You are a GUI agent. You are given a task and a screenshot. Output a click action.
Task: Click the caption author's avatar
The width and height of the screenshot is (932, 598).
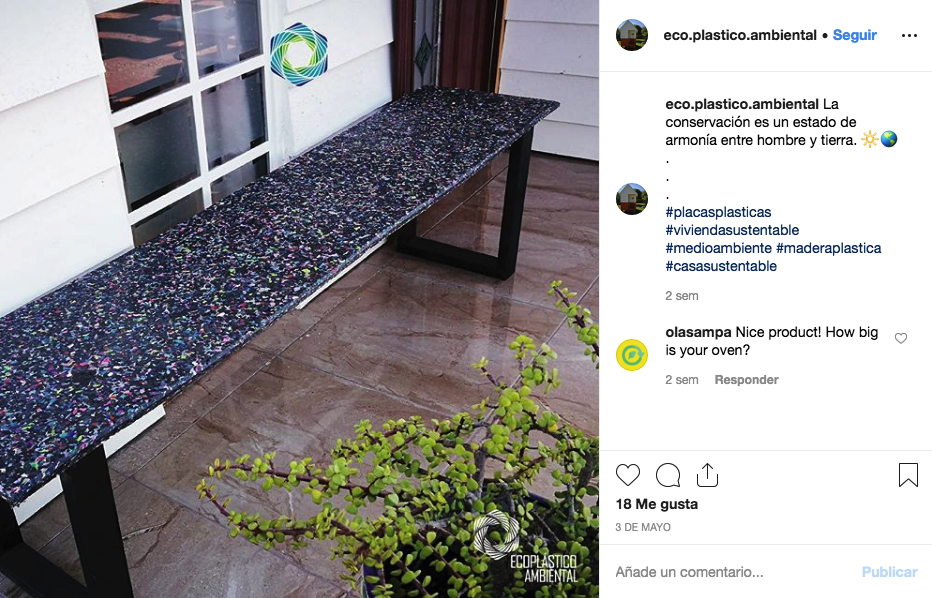point(632,199)
